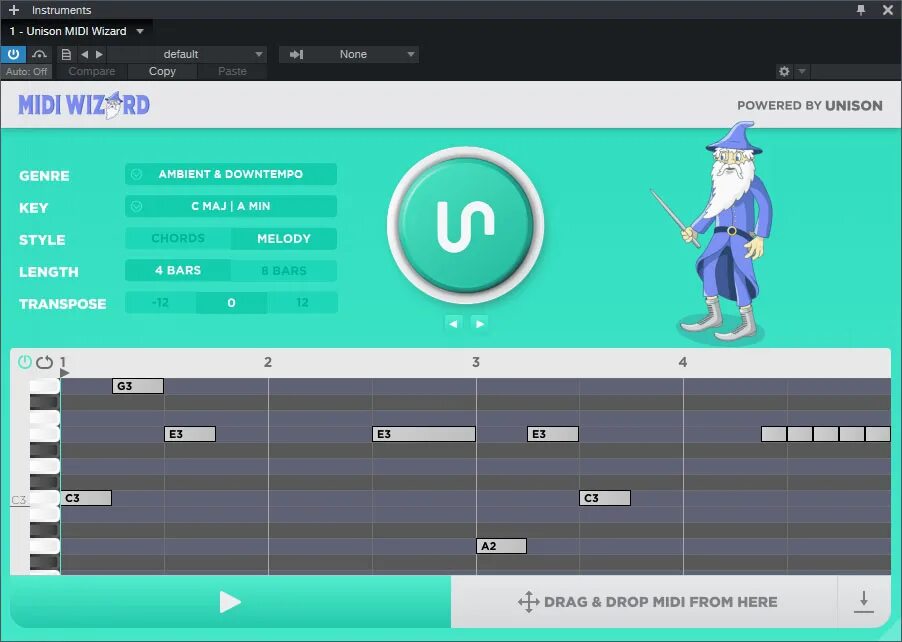Open the default preset dropdown
The image size is (902, 642).
point(187,54)
